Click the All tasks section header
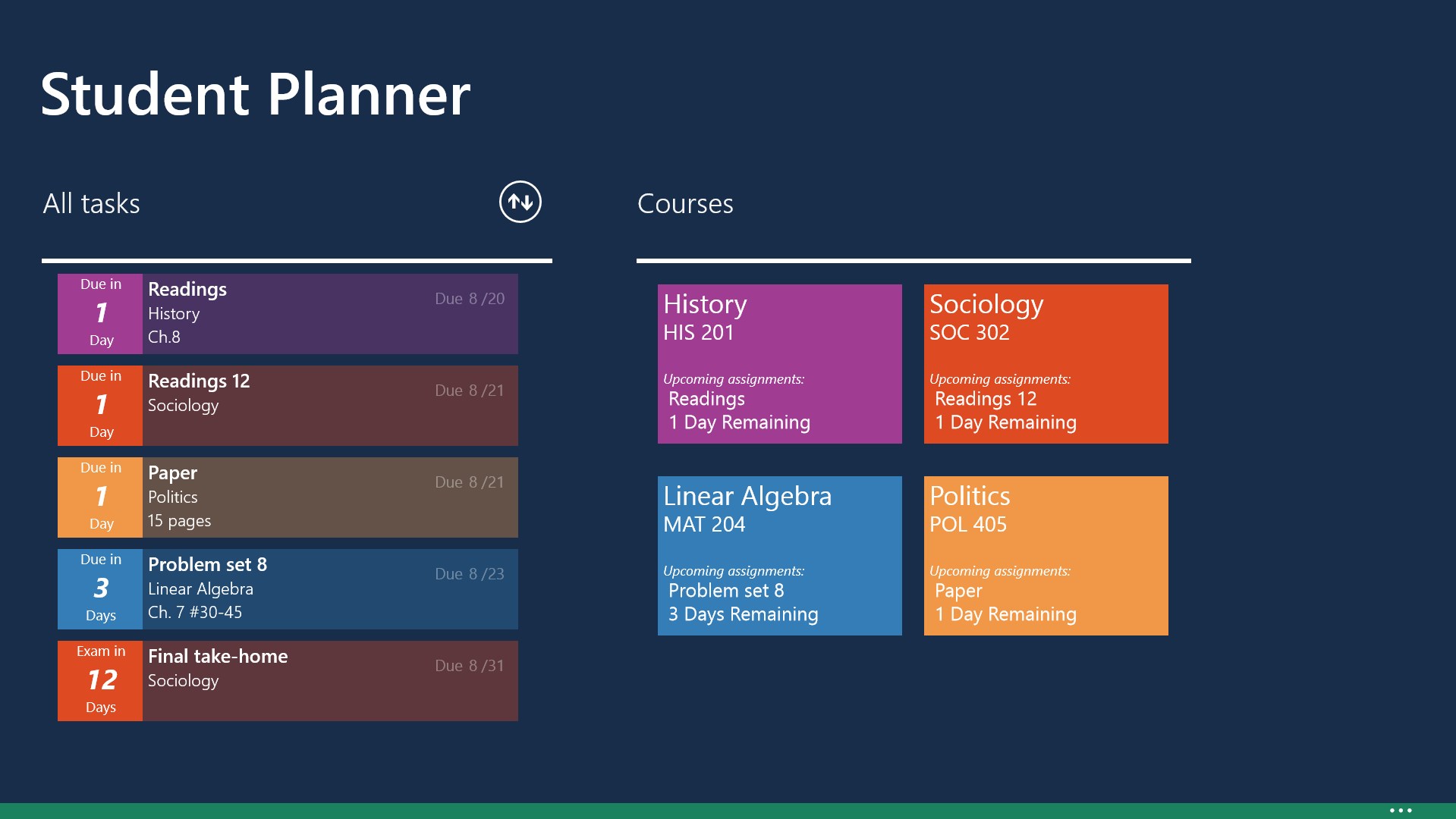This screenshot has width=1456, height=819. 91,203
